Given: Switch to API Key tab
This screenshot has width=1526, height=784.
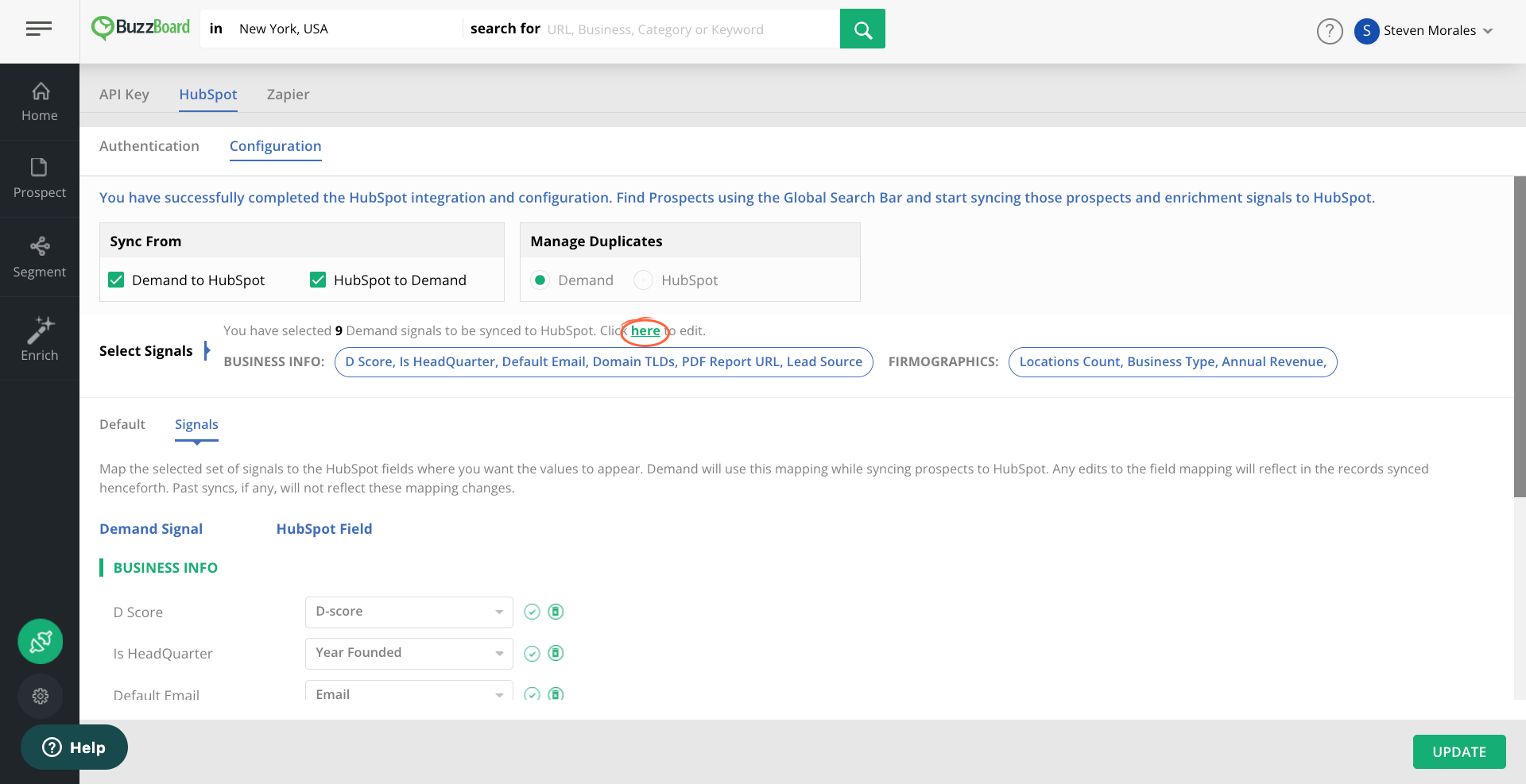Looking at the screenshot, I should pyautogui.click(x=124, y=95).
